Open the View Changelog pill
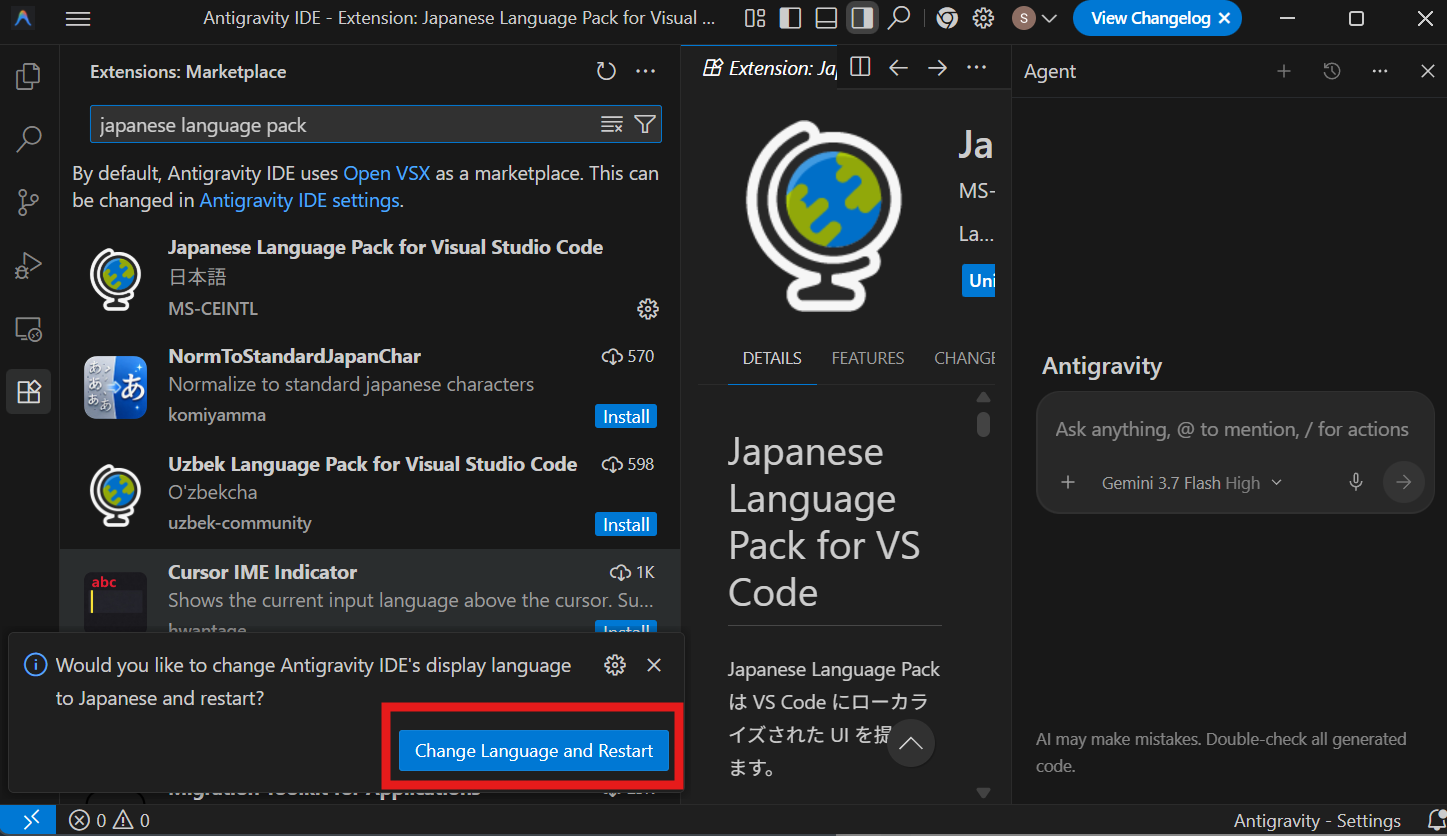Screen dimensions: 1447x836 tap(1150, 18)
